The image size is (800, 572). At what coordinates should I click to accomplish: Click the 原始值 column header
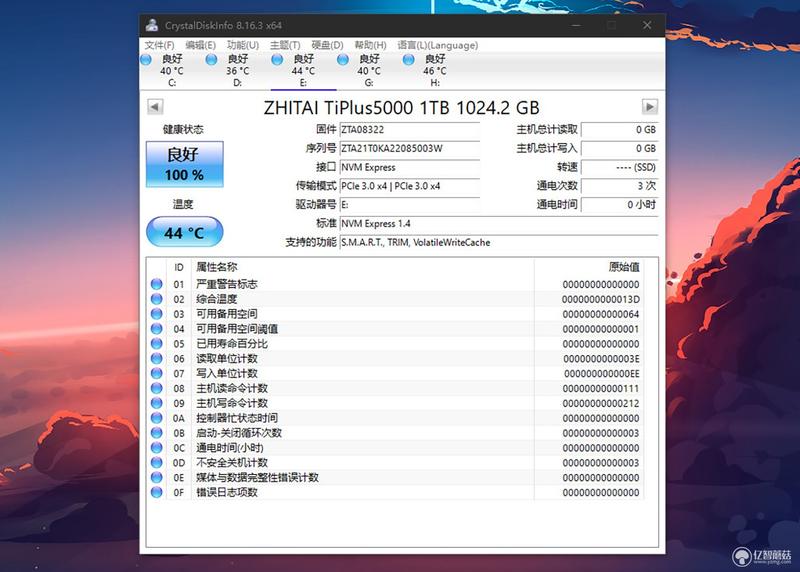coord(589,267)
